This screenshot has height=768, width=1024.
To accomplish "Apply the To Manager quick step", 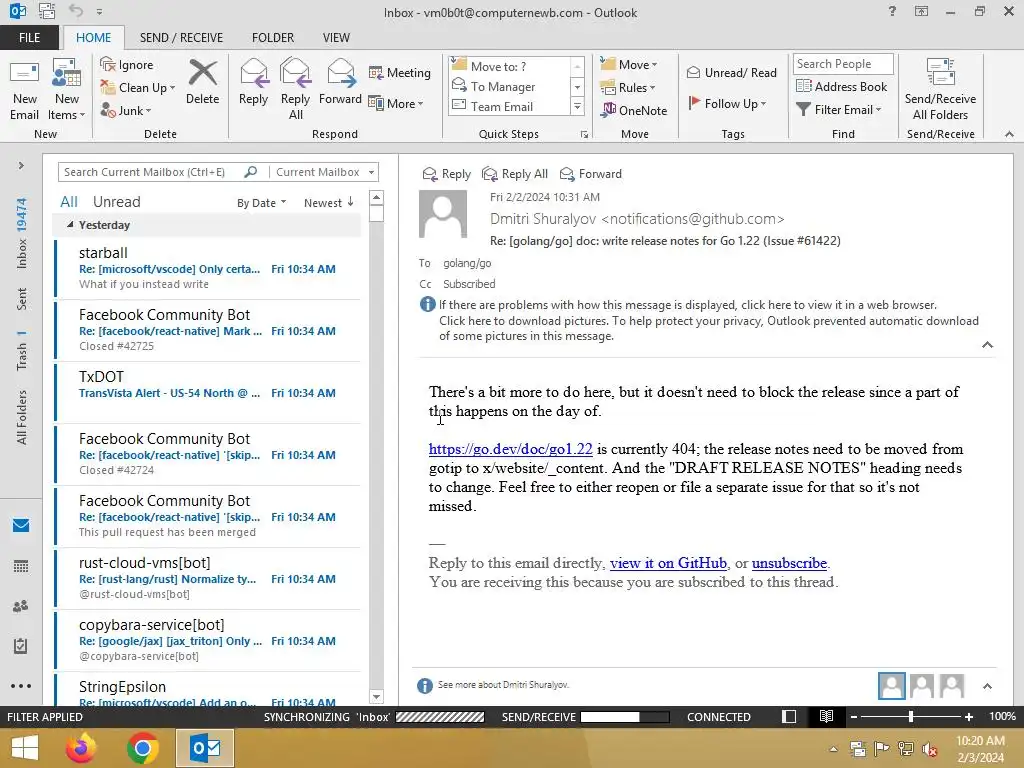I will (503, 86).
